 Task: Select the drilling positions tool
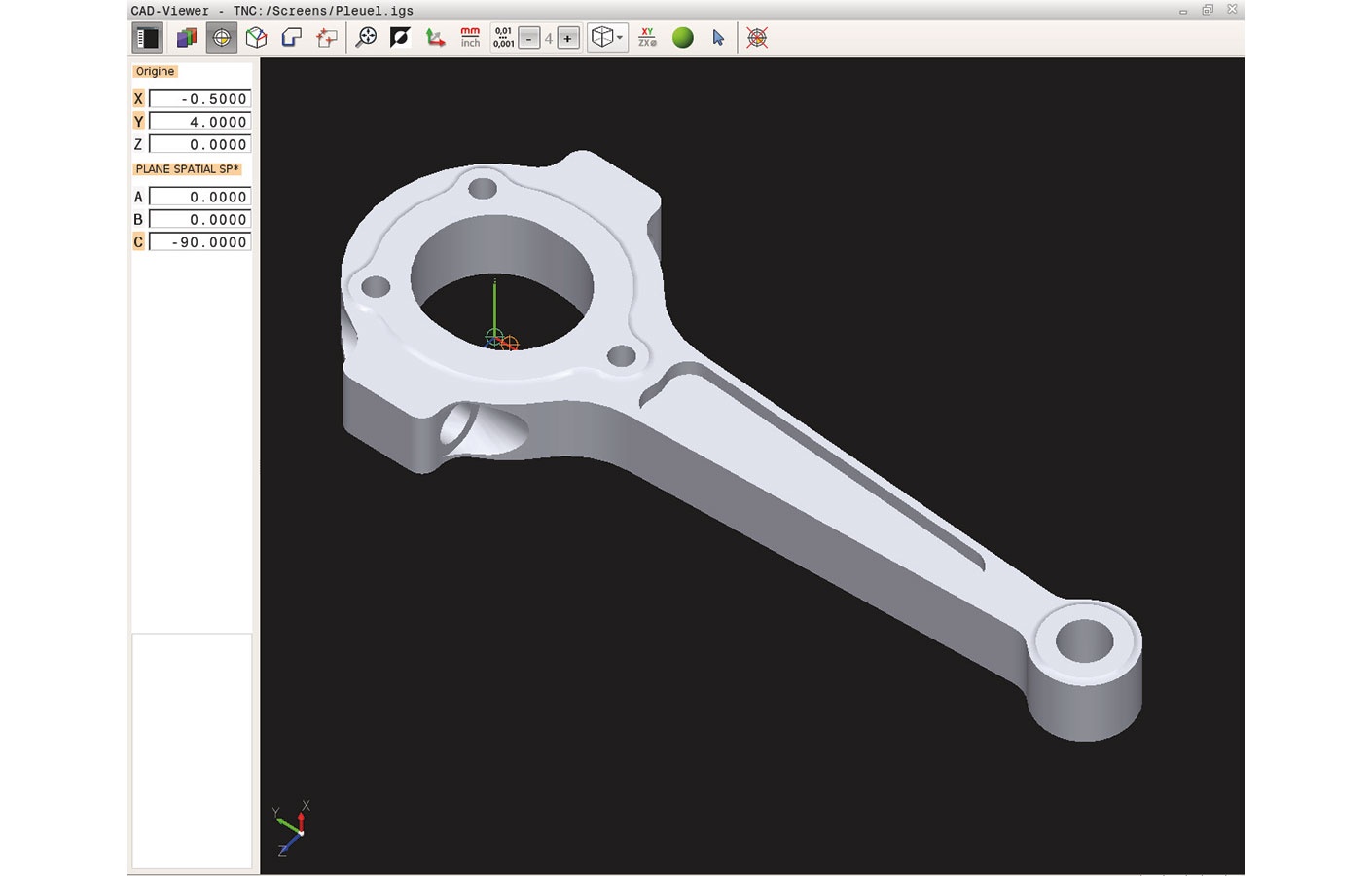click(327, 38)
